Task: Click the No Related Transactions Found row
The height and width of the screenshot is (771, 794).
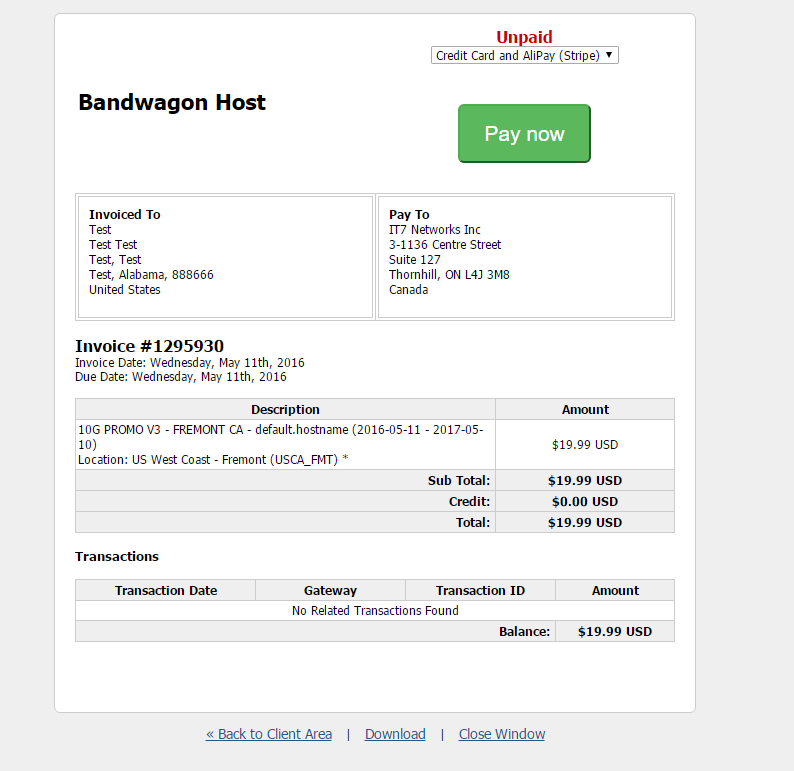Action: tap(375, 610)
